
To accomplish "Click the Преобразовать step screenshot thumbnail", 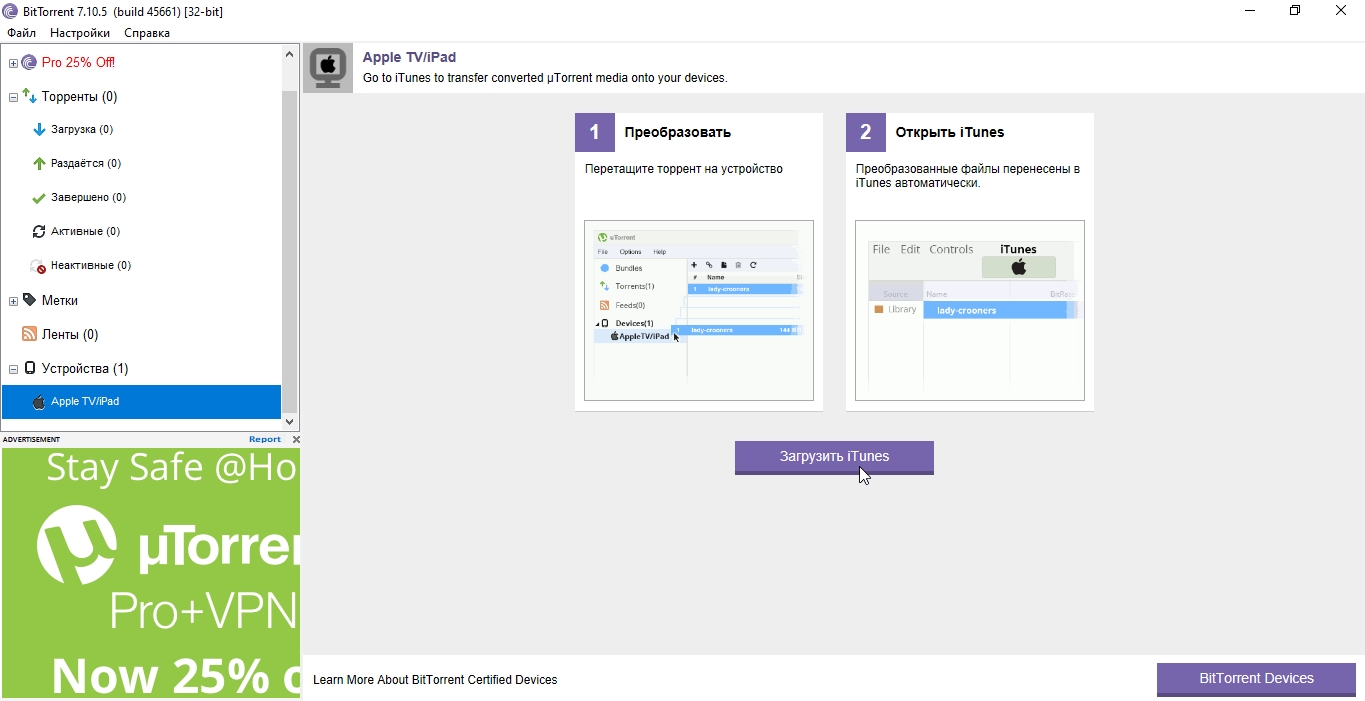I will [x=699, y=310].
